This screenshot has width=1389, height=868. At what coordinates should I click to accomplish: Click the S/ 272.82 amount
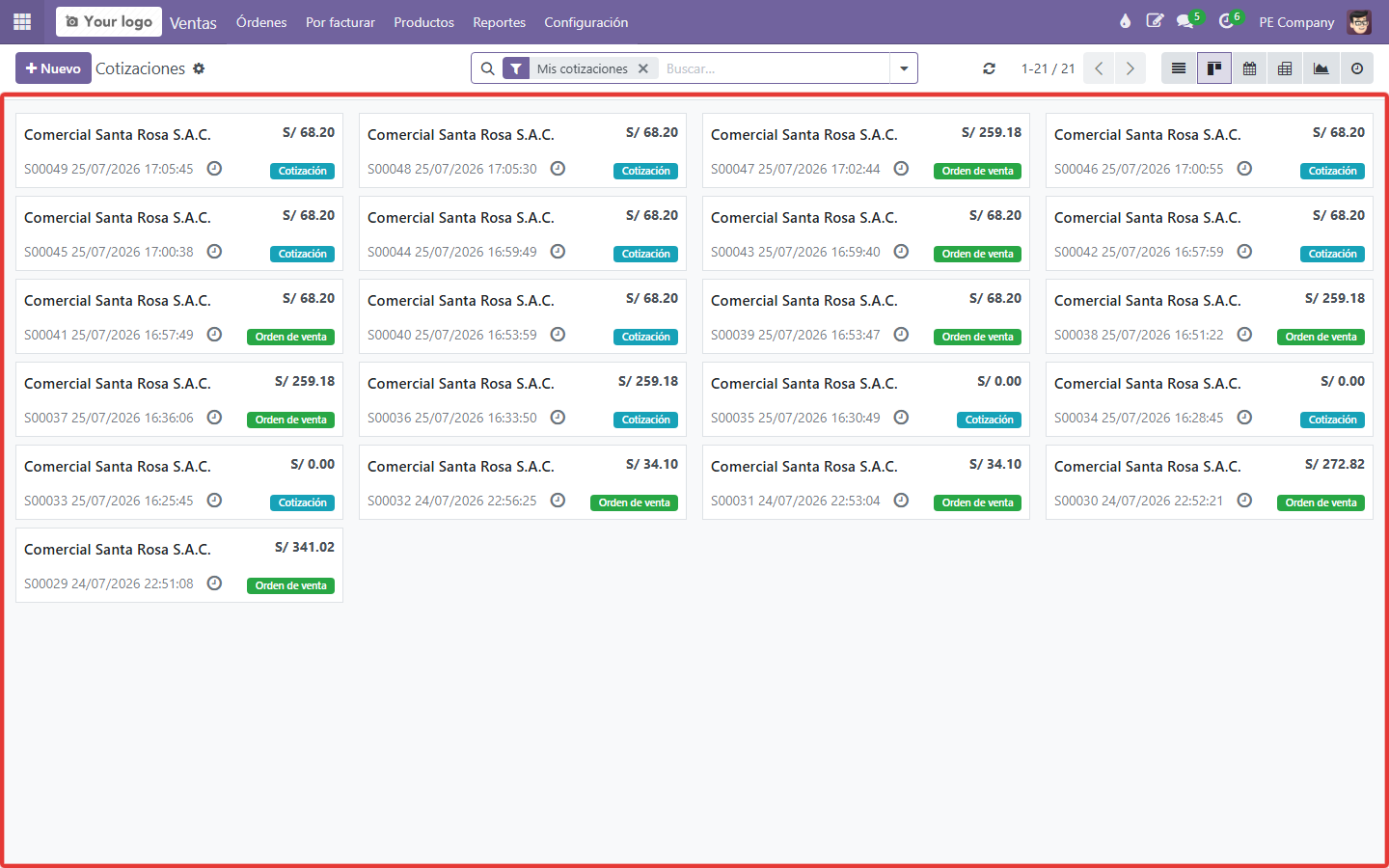click(1335, 464)
